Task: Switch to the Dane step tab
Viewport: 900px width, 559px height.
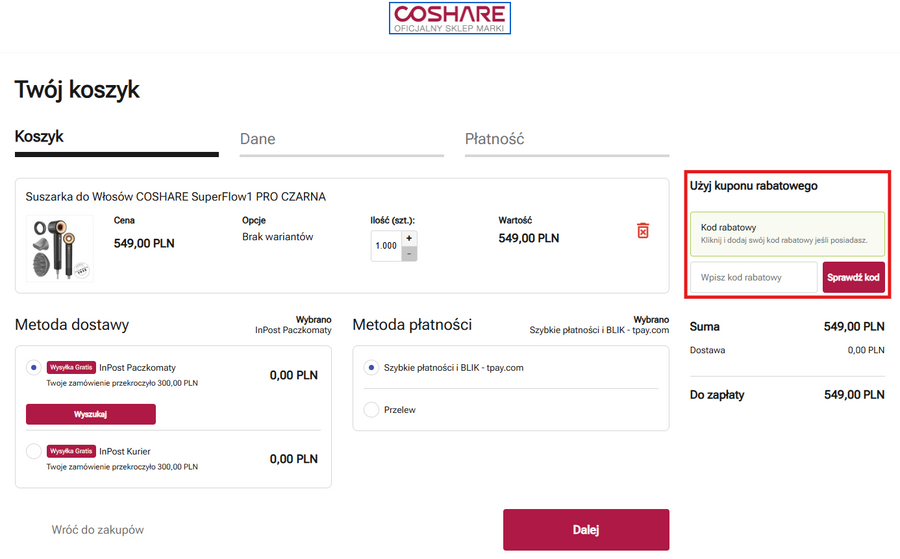Action: (258, 139)
